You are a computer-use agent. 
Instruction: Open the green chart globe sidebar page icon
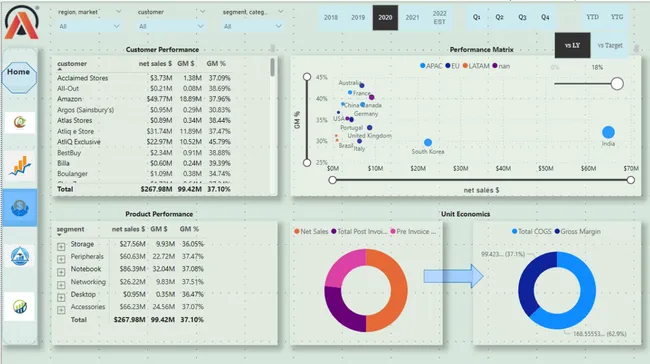pos(19,306)
